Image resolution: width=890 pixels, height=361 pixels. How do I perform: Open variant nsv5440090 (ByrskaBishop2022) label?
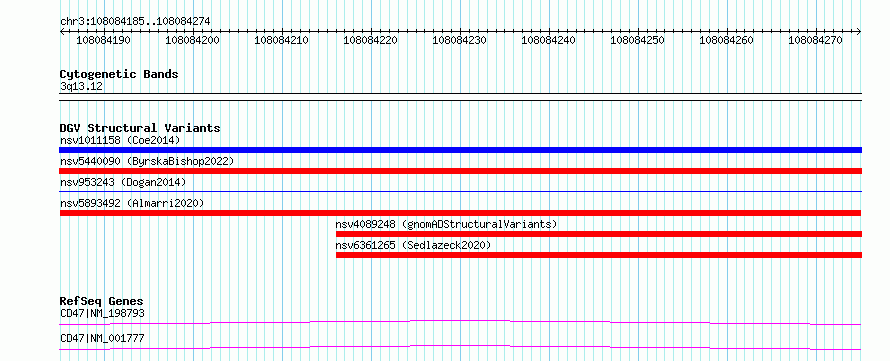pos(147,161)
